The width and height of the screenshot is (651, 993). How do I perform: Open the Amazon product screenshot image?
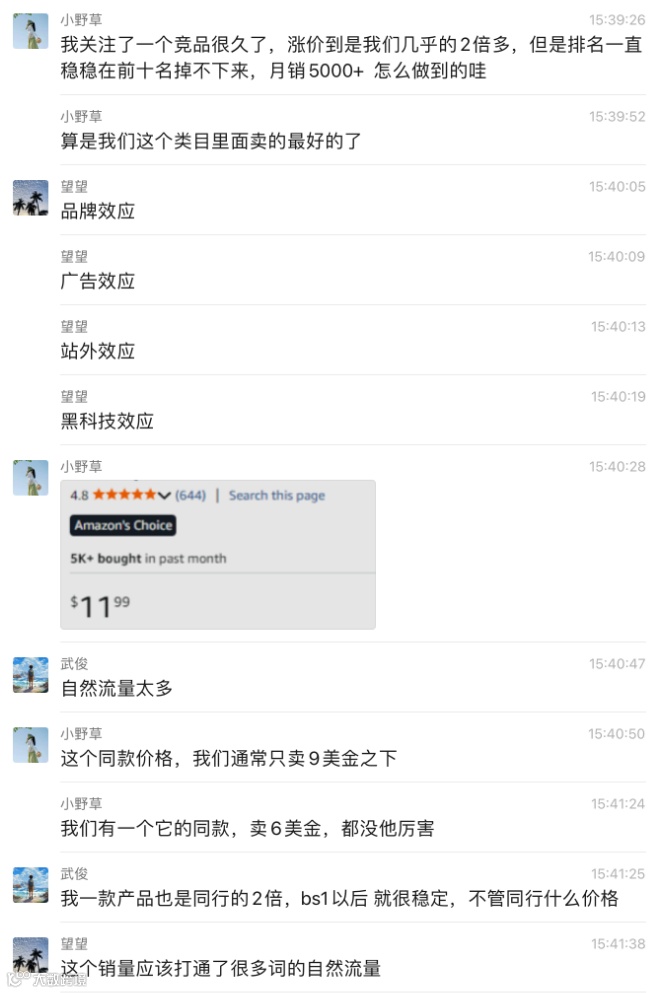click(x=218, y=555)
